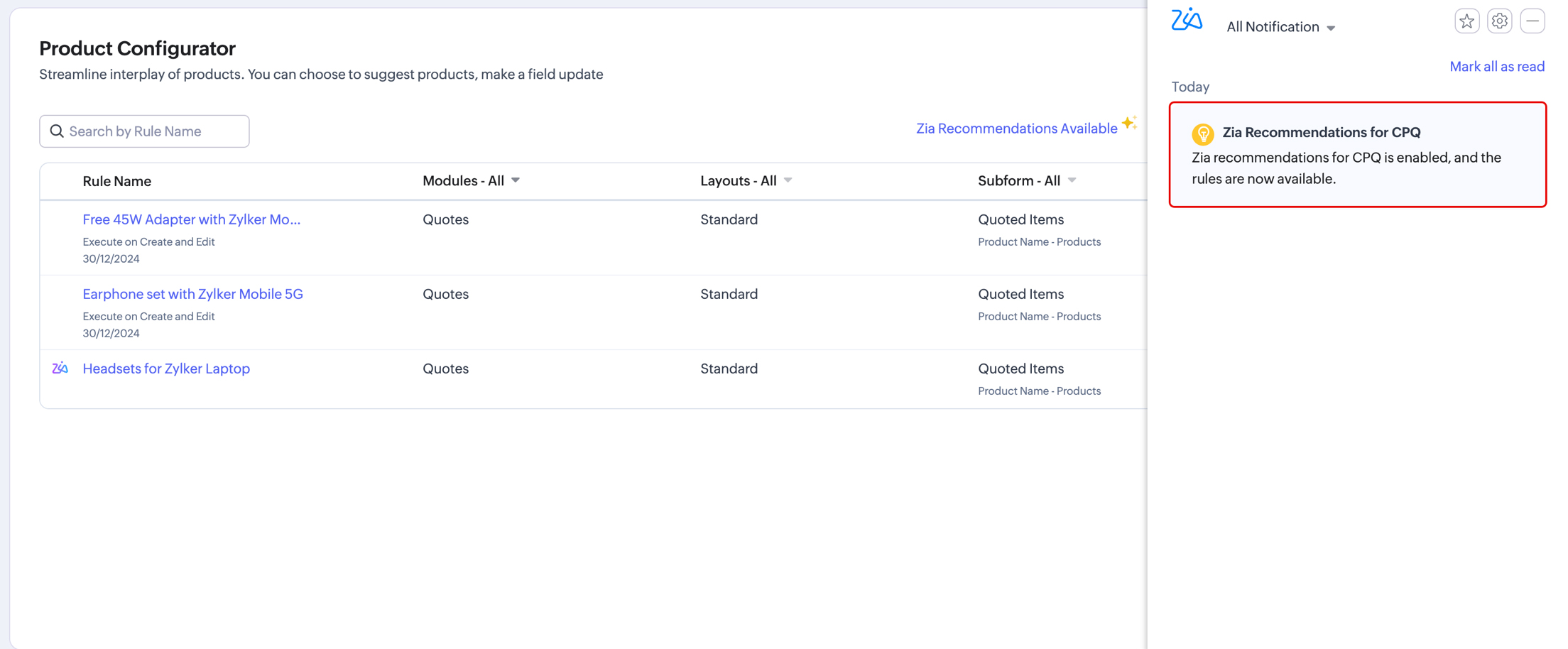This screenshot has height=649, width=1568.
Task: Open Free 45W Adapter rule
Action: point(191,219)
